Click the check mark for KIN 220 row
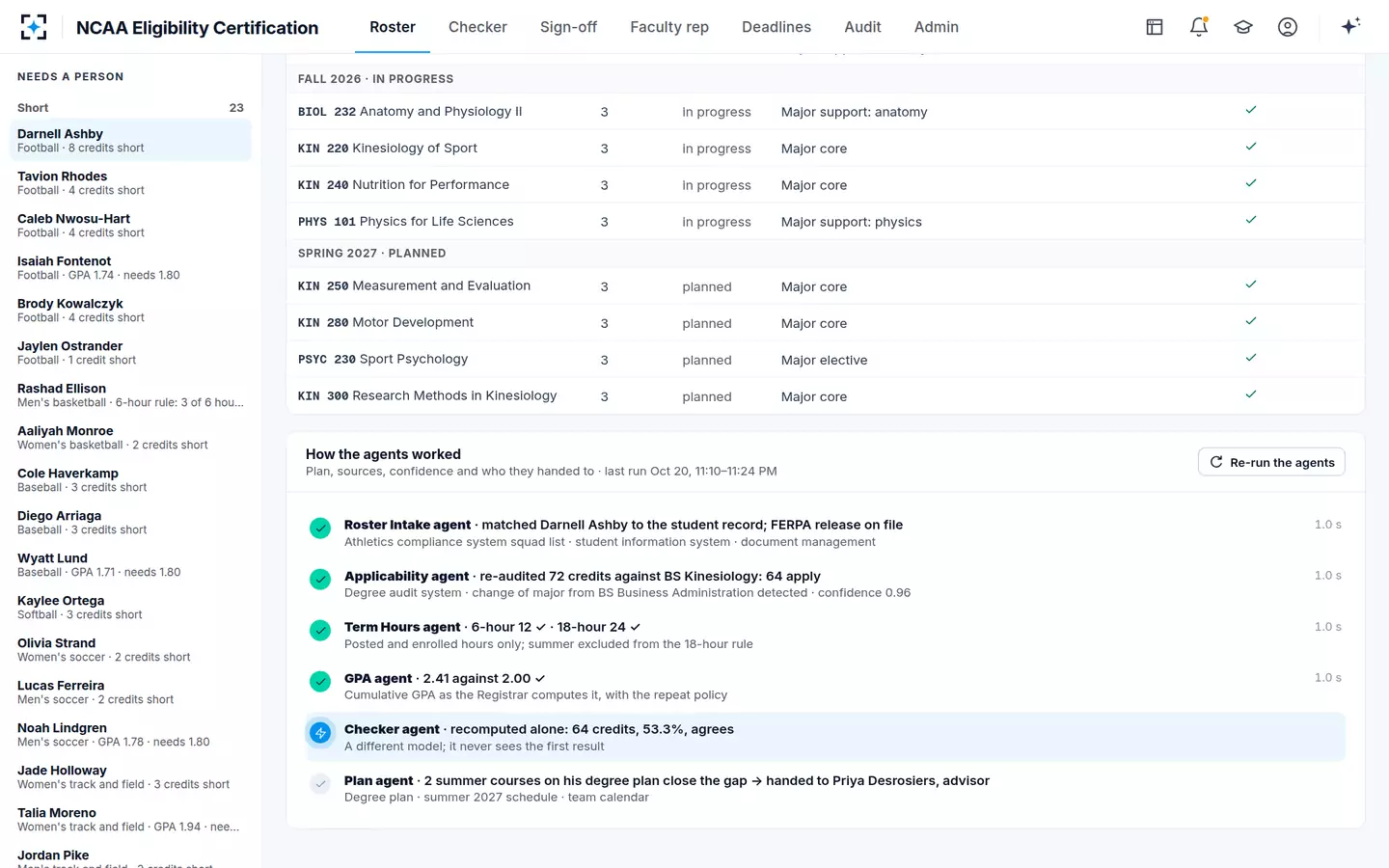This screenshot has width=1389, height=868. [x=1251, y=147]
